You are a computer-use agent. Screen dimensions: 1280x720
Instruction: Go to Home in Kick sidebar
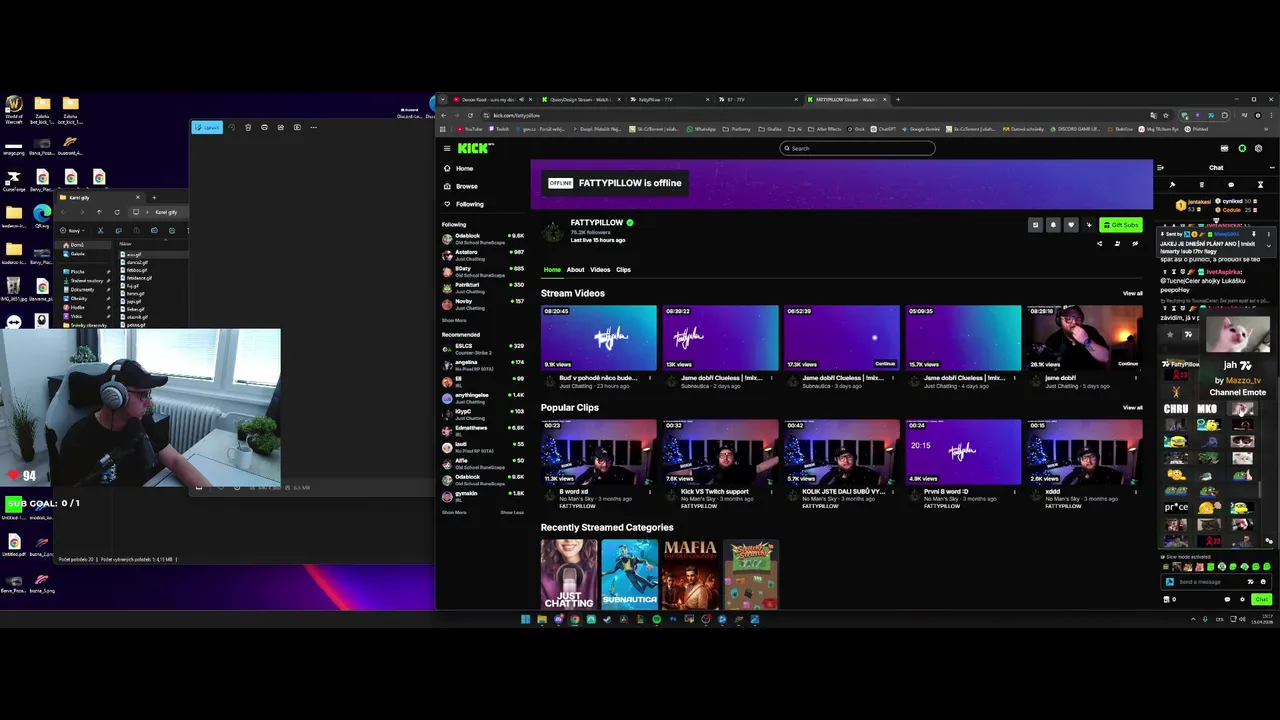coord(464,168)
